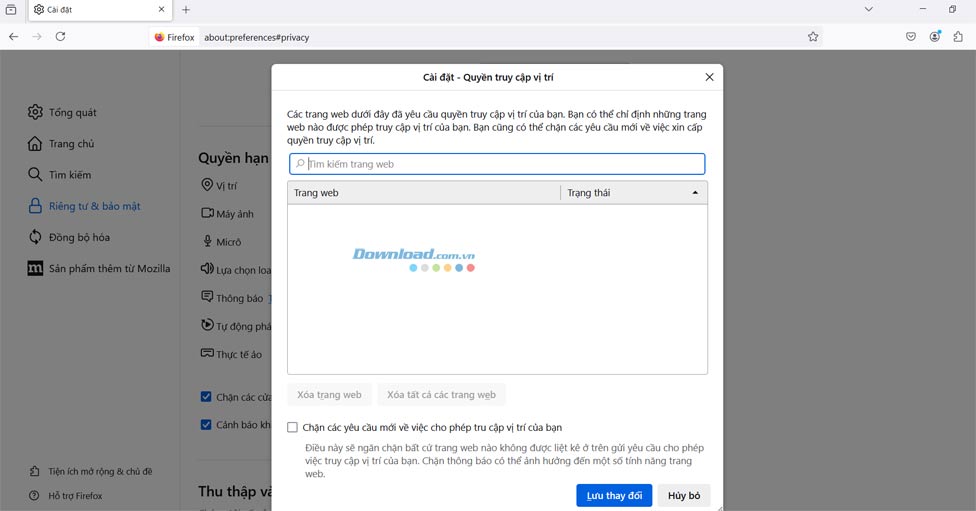Toggle the Cảnh báo khi checkbox
976x511 pixels.
point(206,424)
